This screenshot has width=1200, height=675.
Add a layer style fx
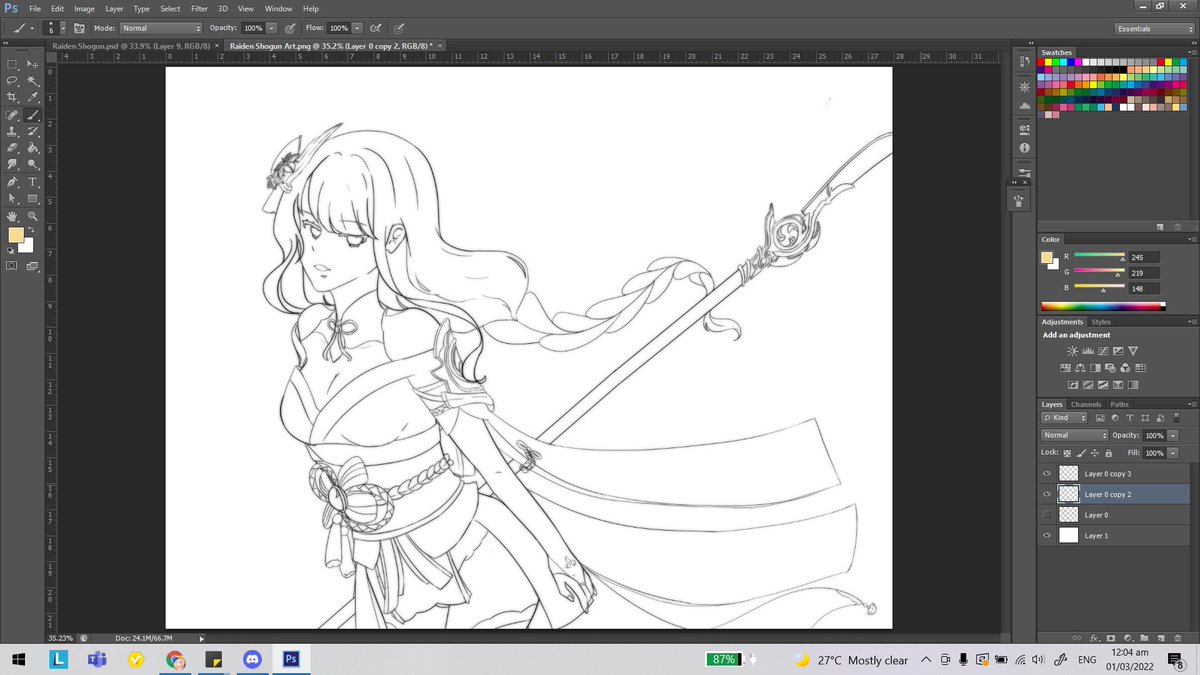point(1094,637)
